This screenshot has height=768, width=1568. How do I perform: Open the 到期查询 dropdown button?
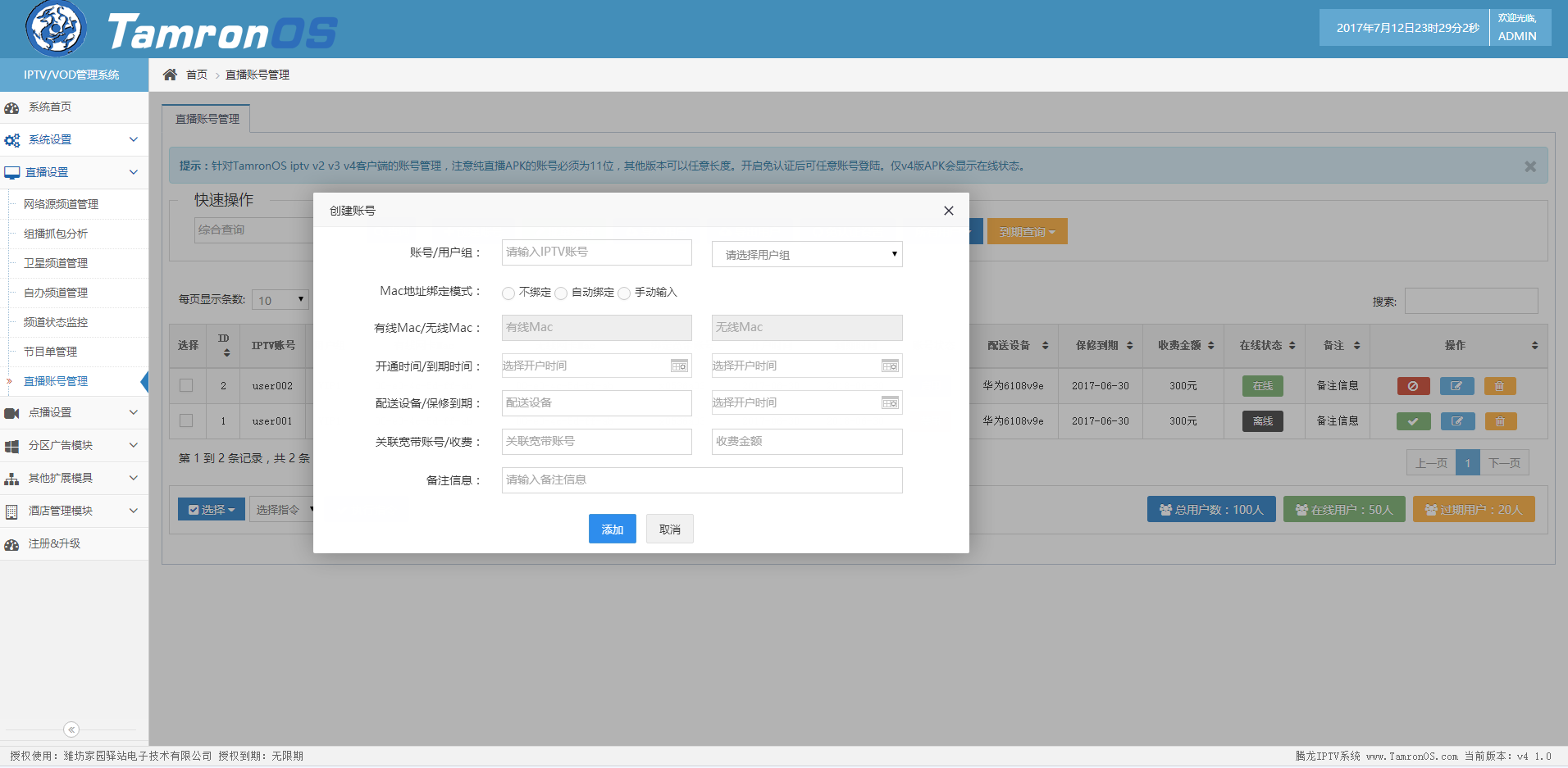point(1027,232)
